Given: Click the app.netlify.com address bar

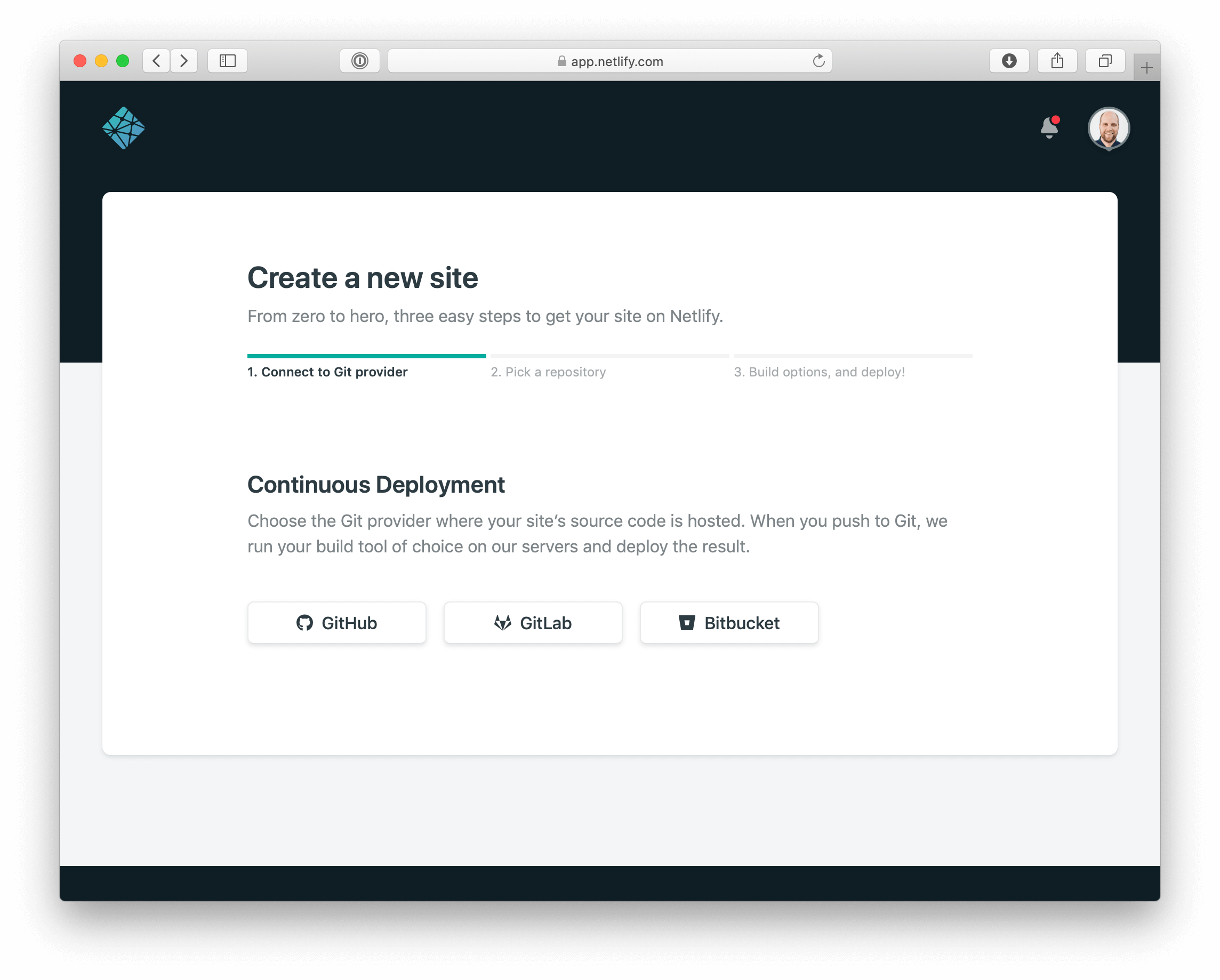Looking at the screenshot, I should pos(610,61).
